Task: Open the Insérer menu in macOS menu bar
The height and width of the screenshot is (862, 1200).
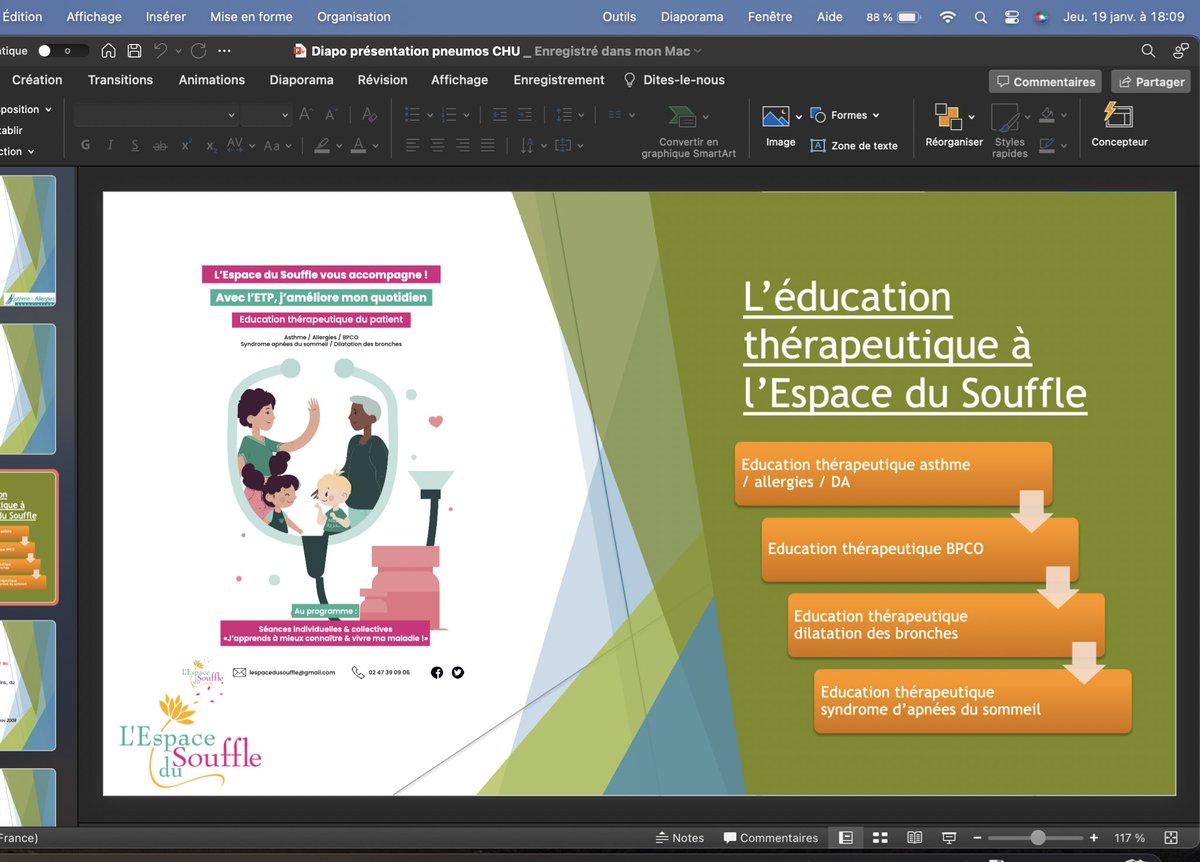Action: point(166,17)
